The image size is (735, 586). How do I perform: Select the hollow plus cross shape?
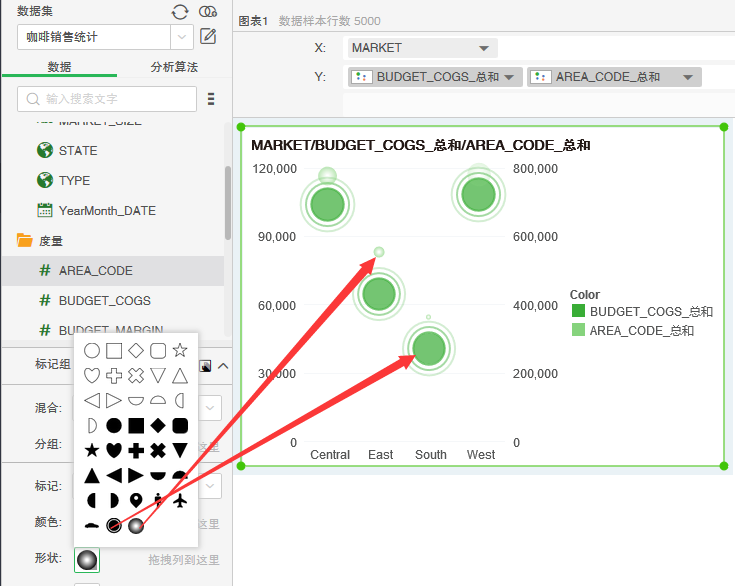(x=114, y=376)
